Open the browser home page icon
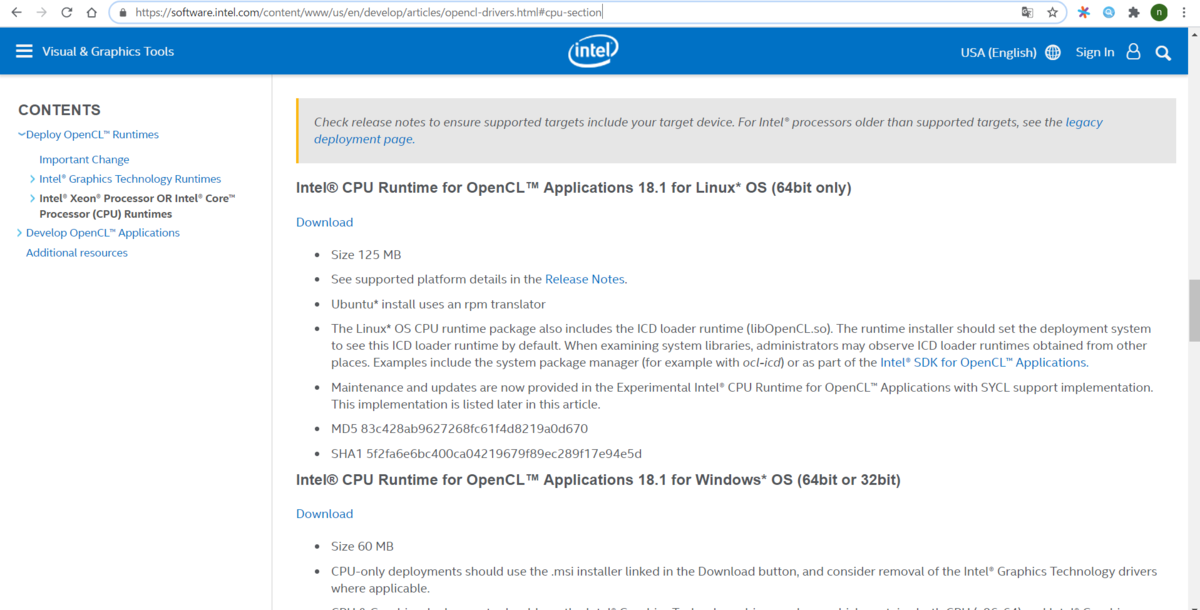 coord(92,13)
